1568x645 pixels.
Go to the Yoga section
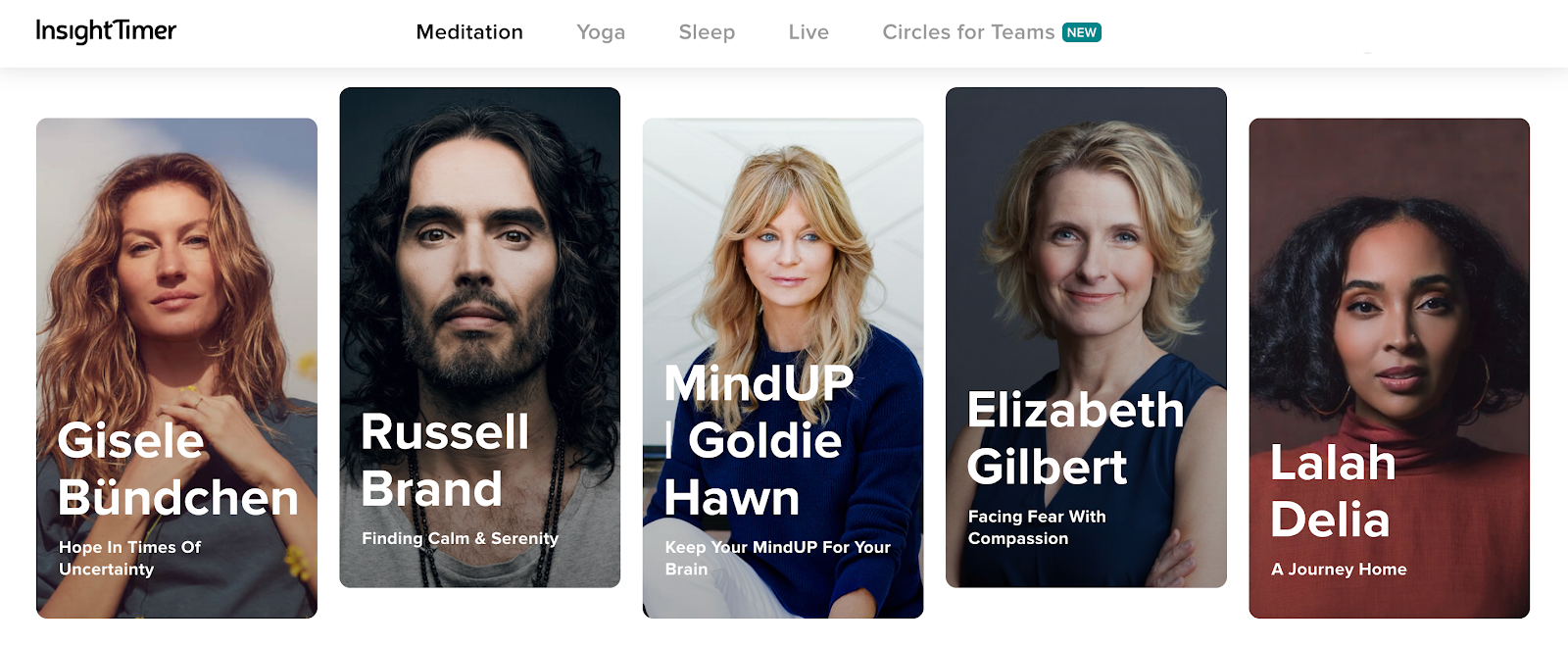click(x=601, y=32)
